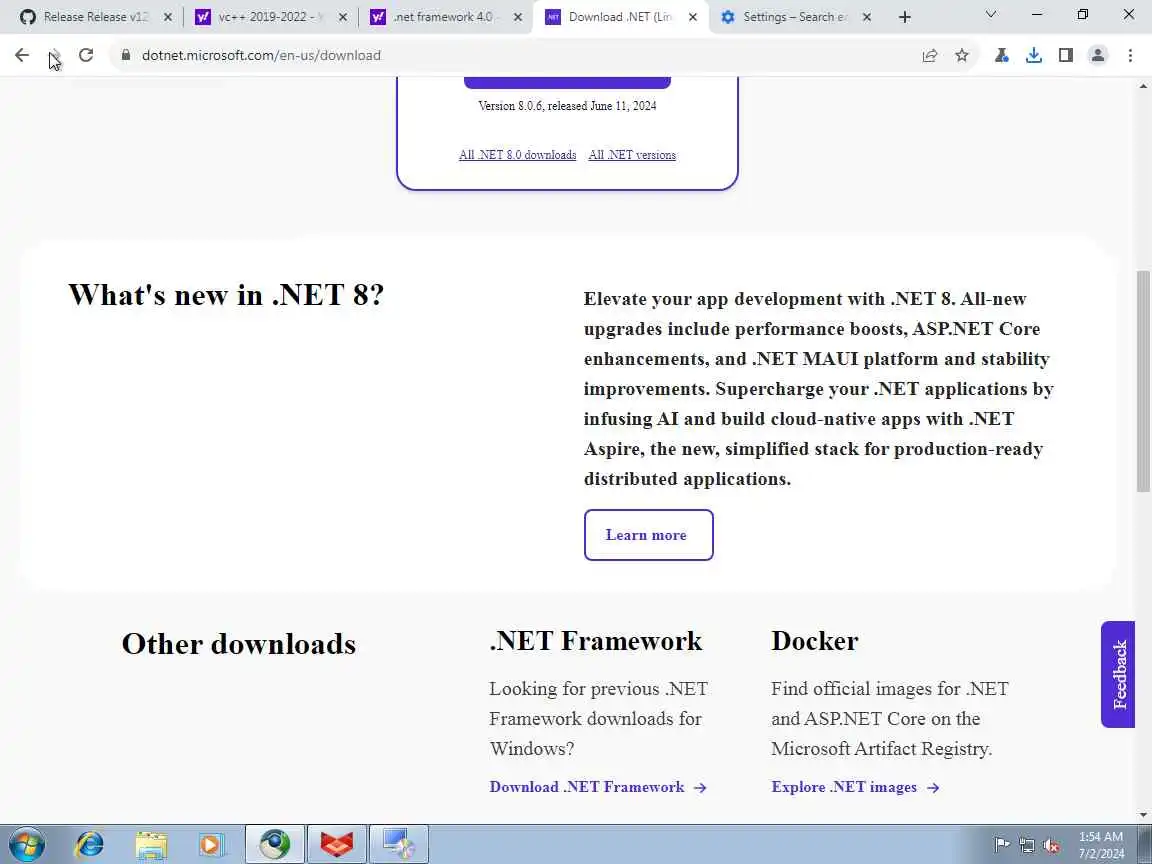The width and height of the screenshot is (1152, 864).
Task: Open All .NET 8.0 downloads link
Action: (517, 155)
